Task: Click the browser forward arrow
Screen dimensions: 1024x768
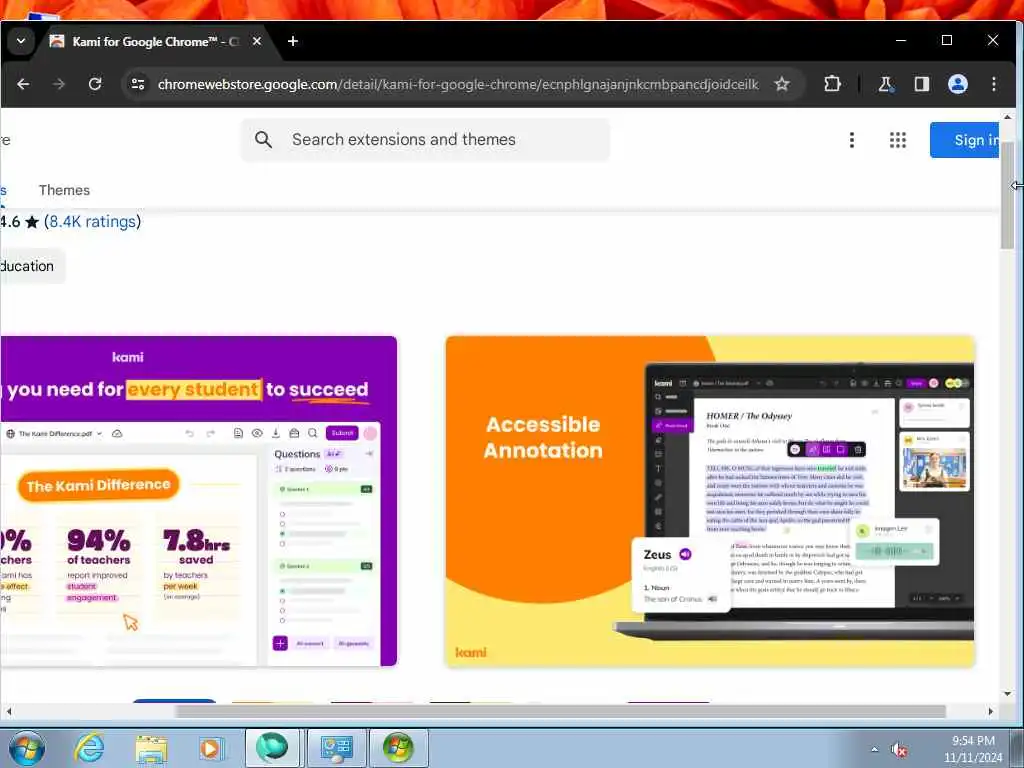Action: pos(59,84)
